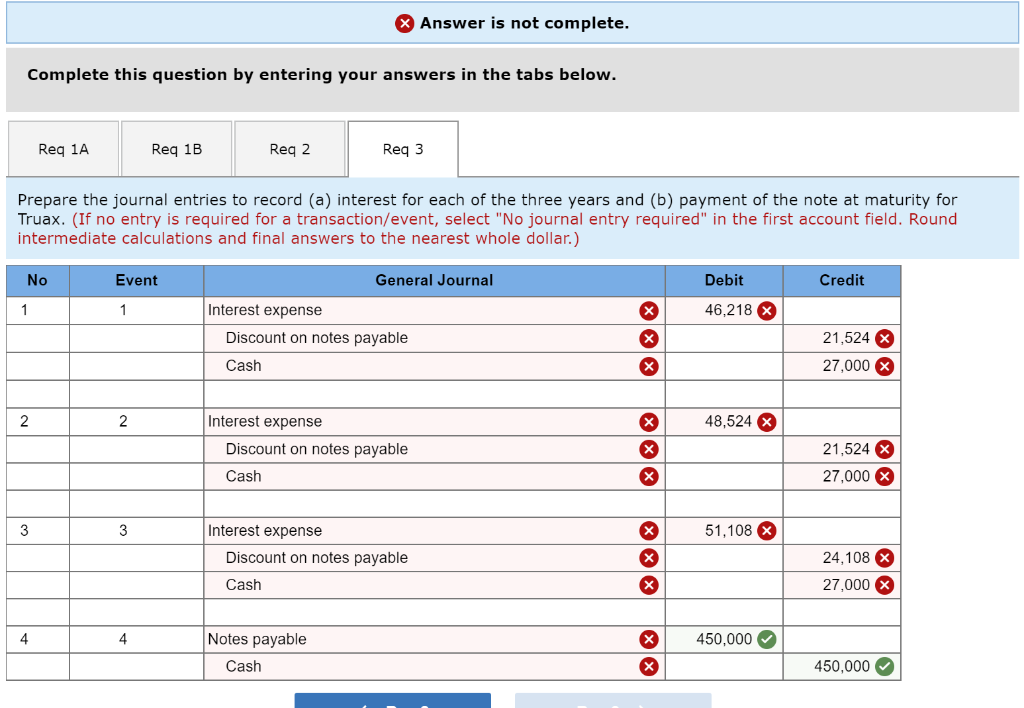
Task: Click the 'General Journal' column header
Action: click(434, 281)
